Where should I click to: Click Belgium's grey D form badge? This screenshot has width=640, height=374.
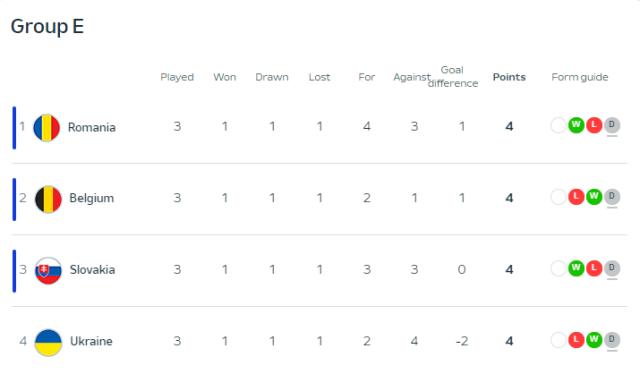611,197
